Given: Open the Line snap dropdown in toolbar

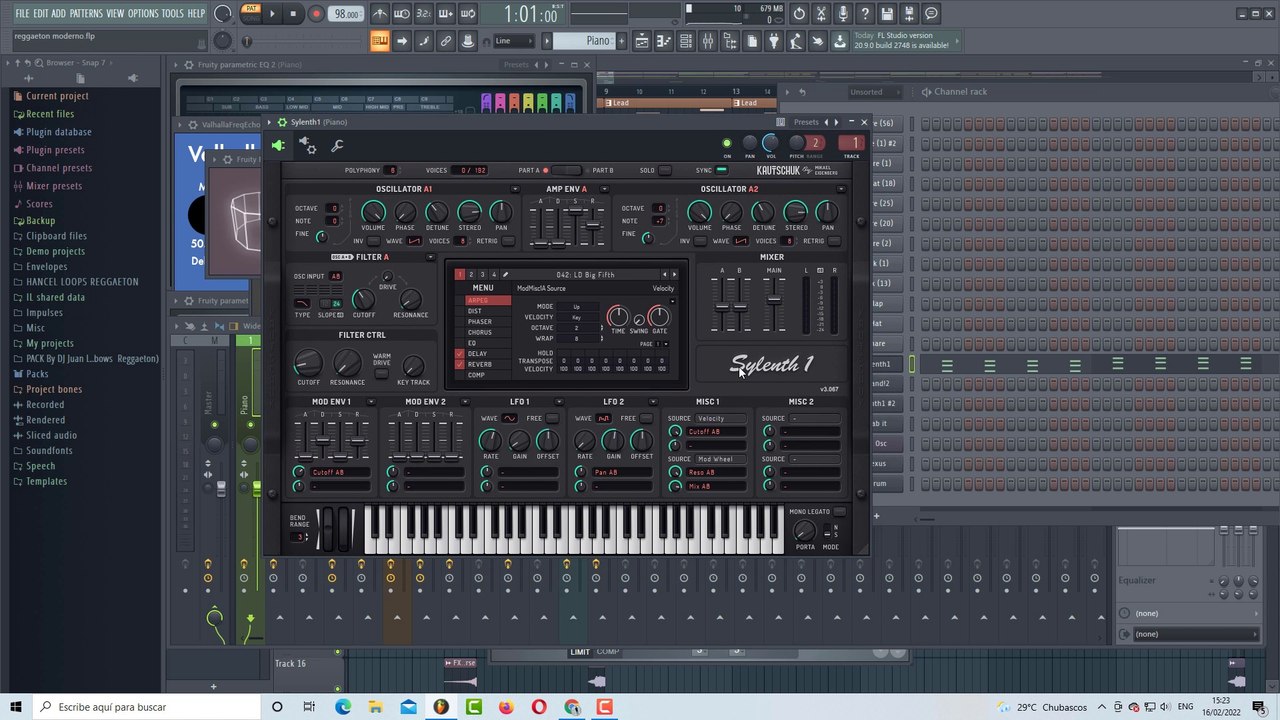Looking at the screenshot, I should pos(514,41).
